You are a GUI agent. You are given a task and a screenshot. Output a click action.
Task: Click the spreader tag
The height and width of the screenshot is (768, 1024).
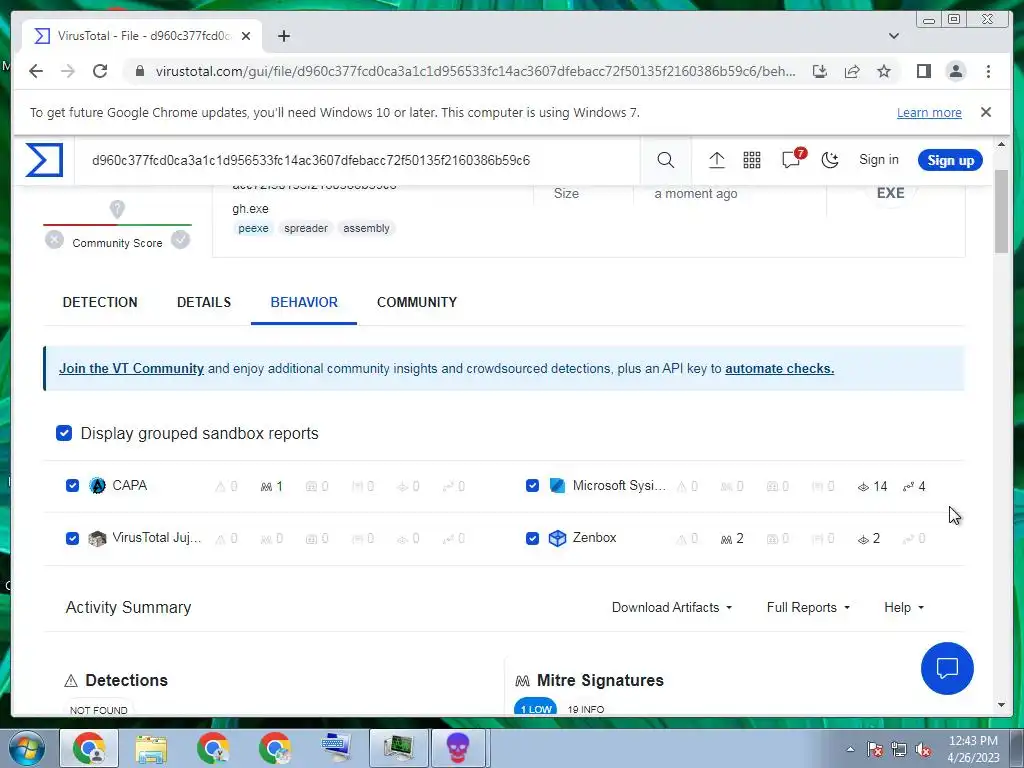pyautogui.click(x=306, y=228)
